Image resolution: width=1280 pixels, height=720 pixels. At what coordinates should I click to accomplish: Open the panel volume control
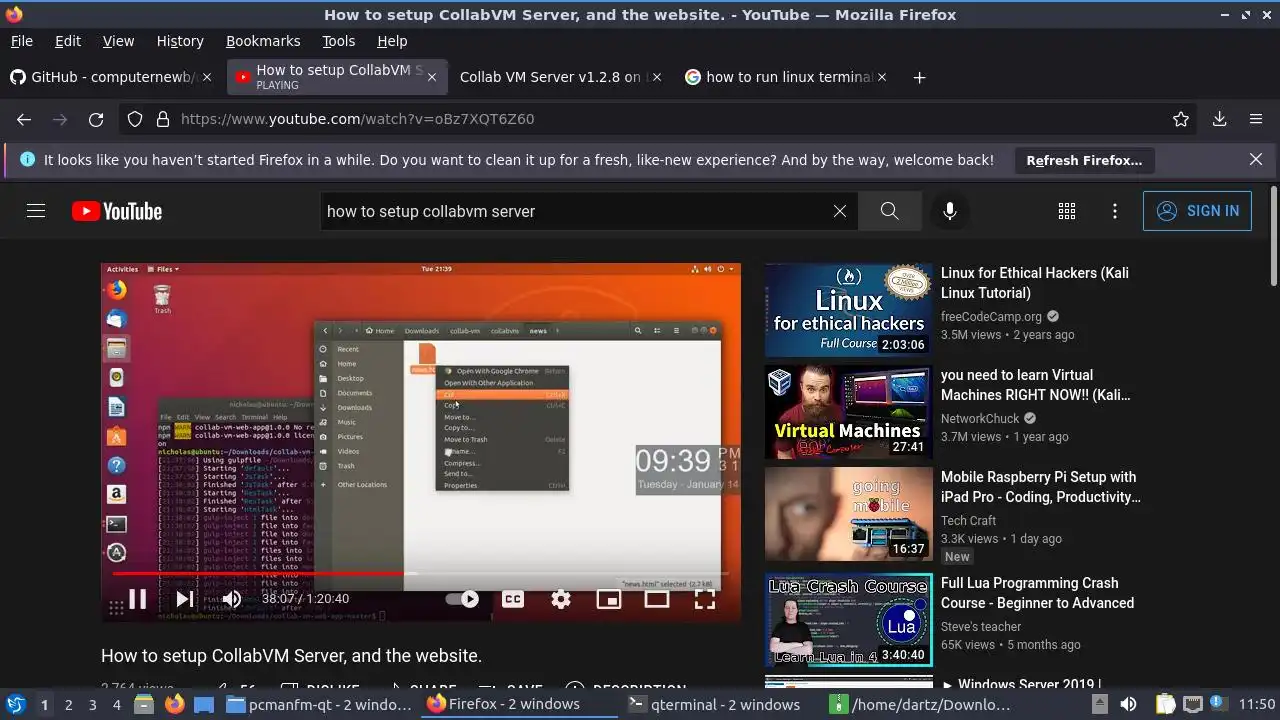pyautogui.click(x=1128, y=704)
